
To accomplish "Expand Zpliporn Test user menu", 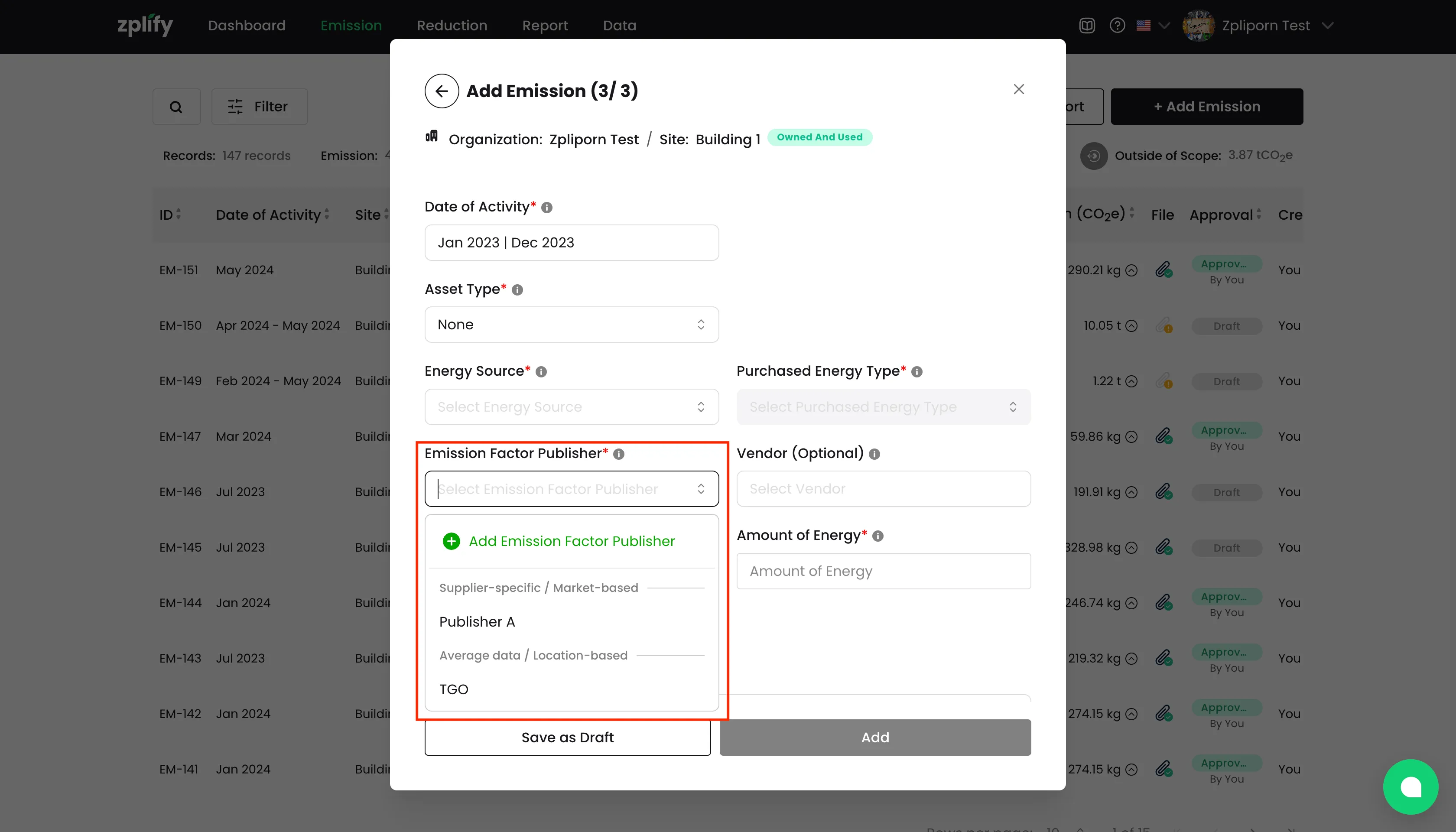I will pyautogui.click(x=1274, y=26).
